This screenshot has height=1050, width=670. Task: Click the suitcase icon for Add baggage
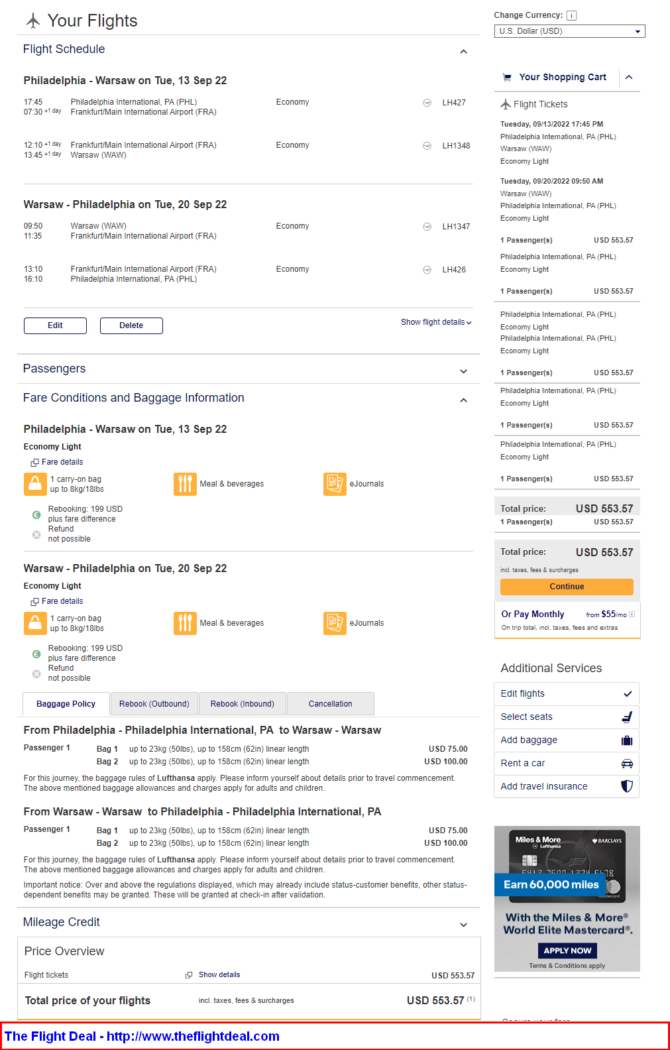click(x=627, y=740)
